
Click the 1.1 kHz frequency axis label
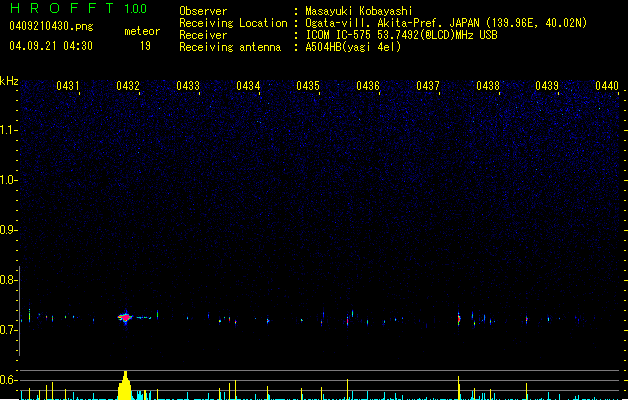point(8,130)
